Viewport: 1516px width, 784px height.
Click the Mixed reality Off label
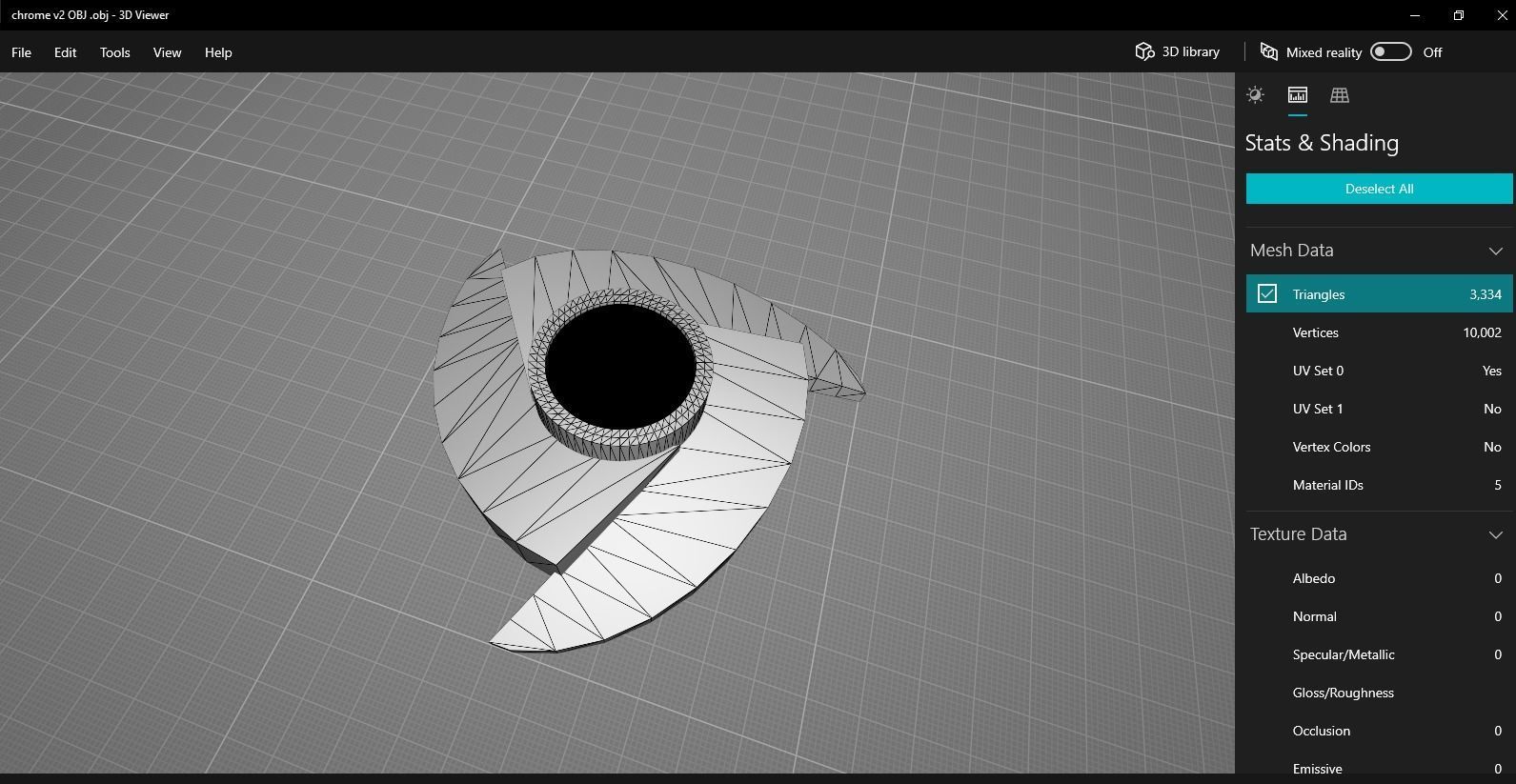point(1432,52)
